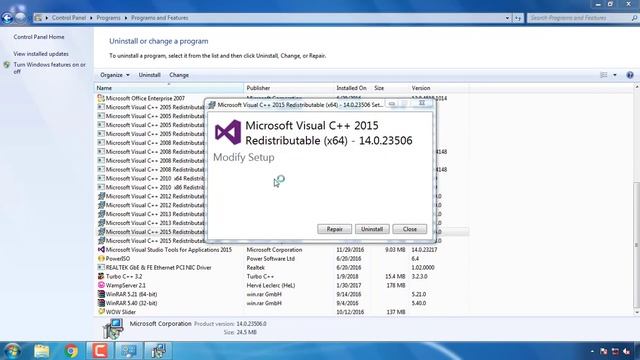Image resolution: width=640 pixels, height=360 pixels.
Task: Click Close button in Modify Setup dialog
Action: tap(409, 229)
